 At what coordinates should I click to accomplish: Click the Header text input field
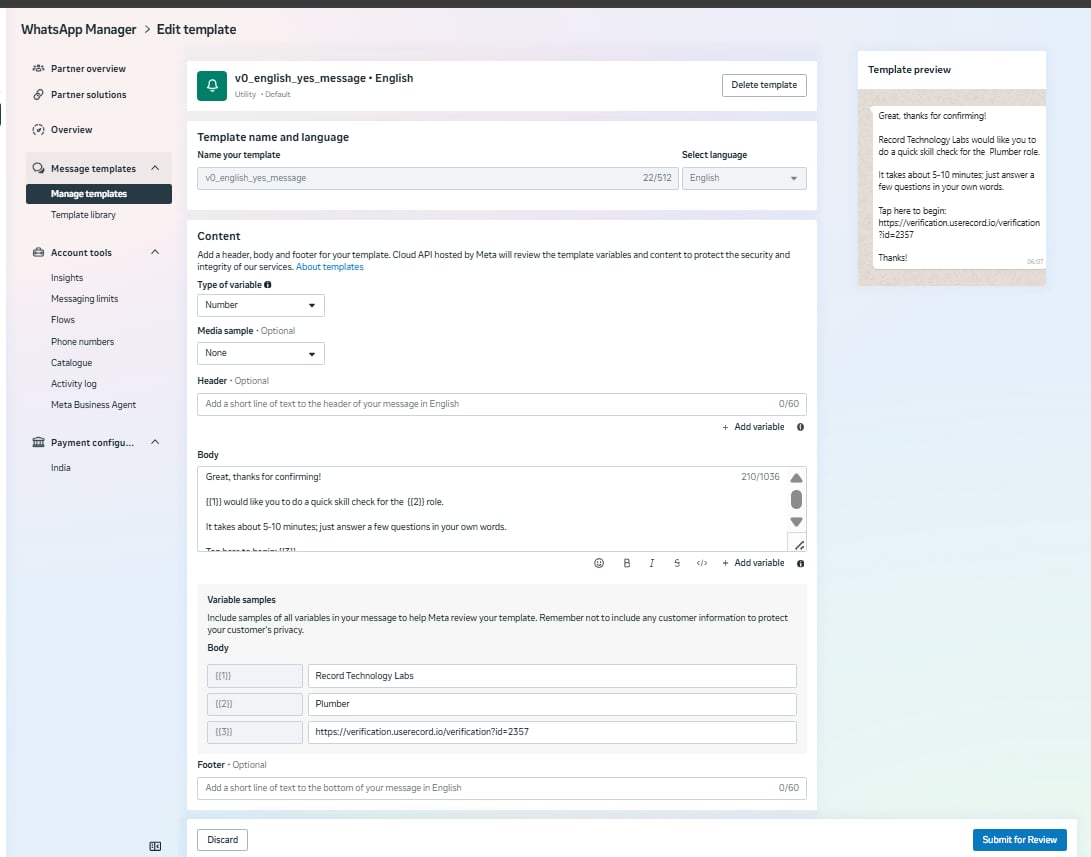[502, 404]
